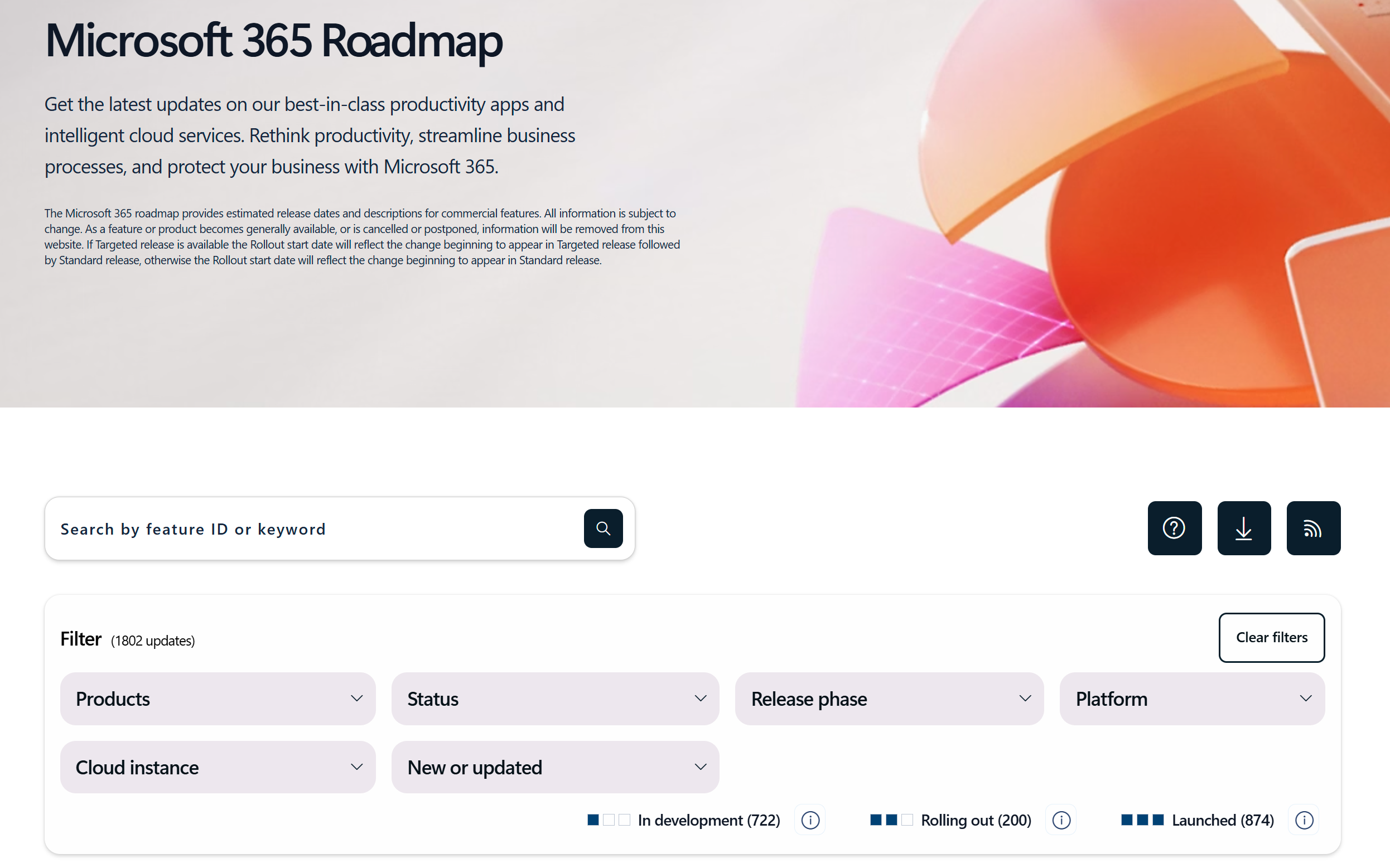1390x868 pixels.
Task: Click the magnifier search button
Action: click(603, 528)
